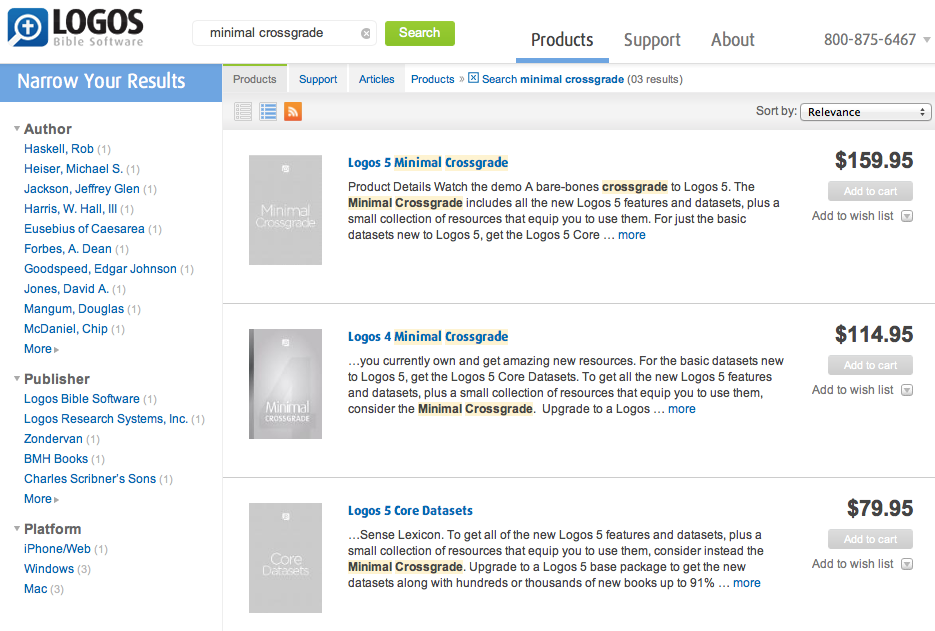This screenshot has width=935, height=631.
Task: Add Logos 4 Minimal Crossgrade to cart
Action: coord(871,365)
